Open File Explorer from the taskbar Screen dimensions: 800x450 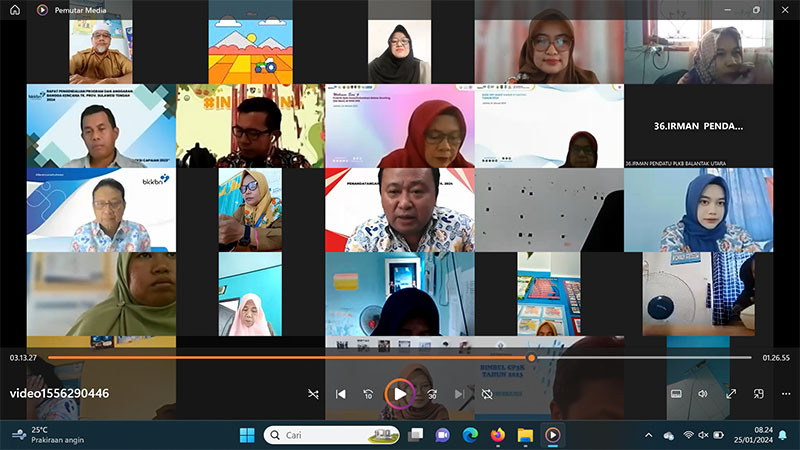coord(524,435)
